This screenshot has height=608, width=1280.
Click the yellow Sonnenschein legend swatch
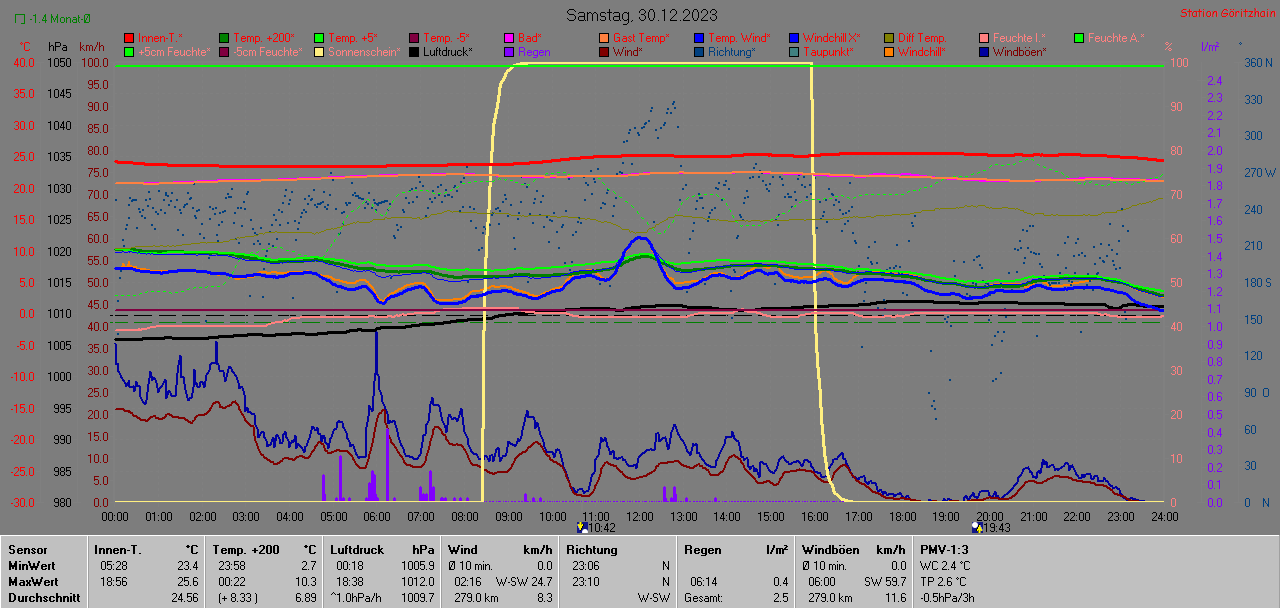tap(320, 52)
